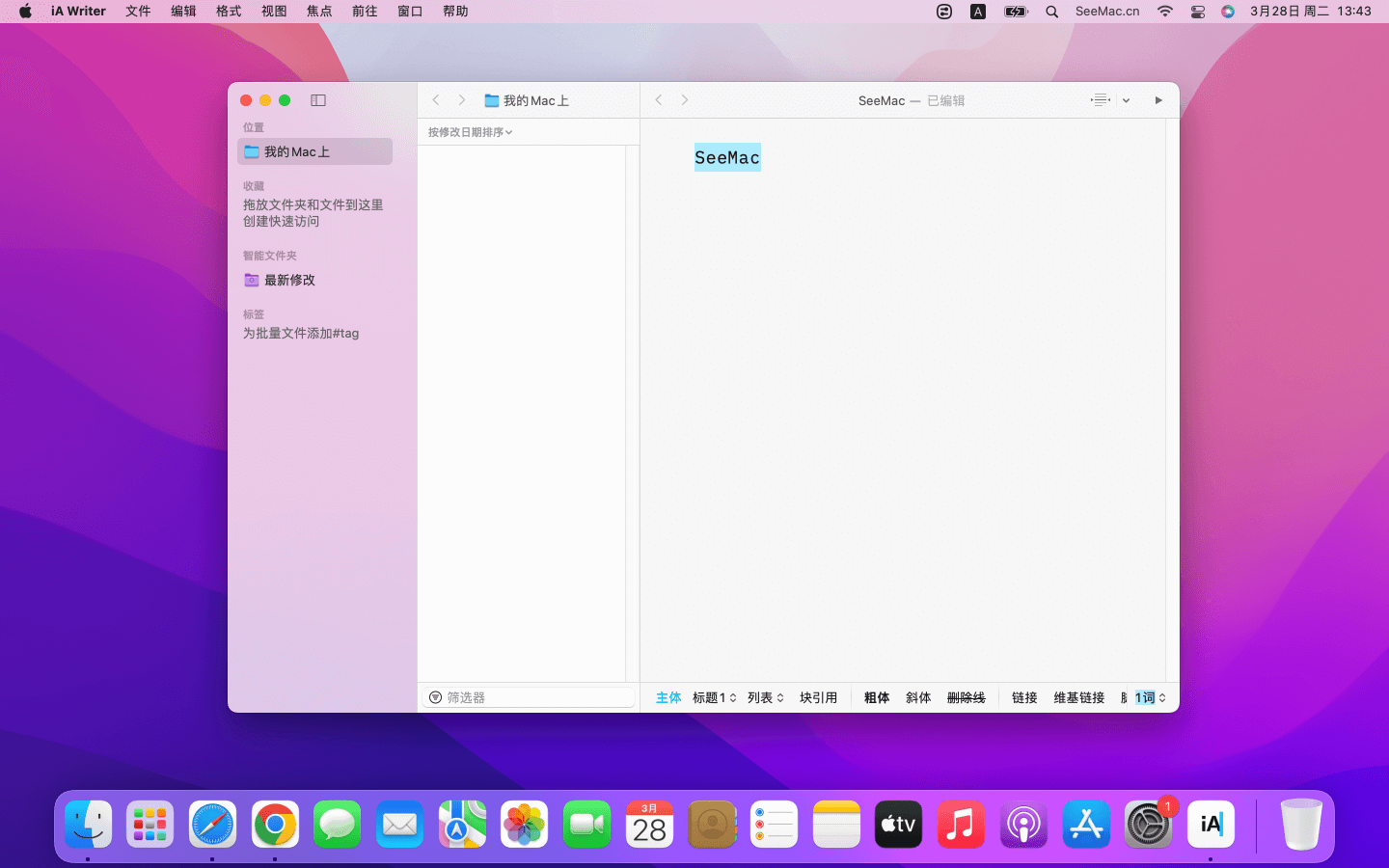1389x868 pixels.
Task: Open the 按修改日期排序 sort dropdown
Action: click(470, 132)
